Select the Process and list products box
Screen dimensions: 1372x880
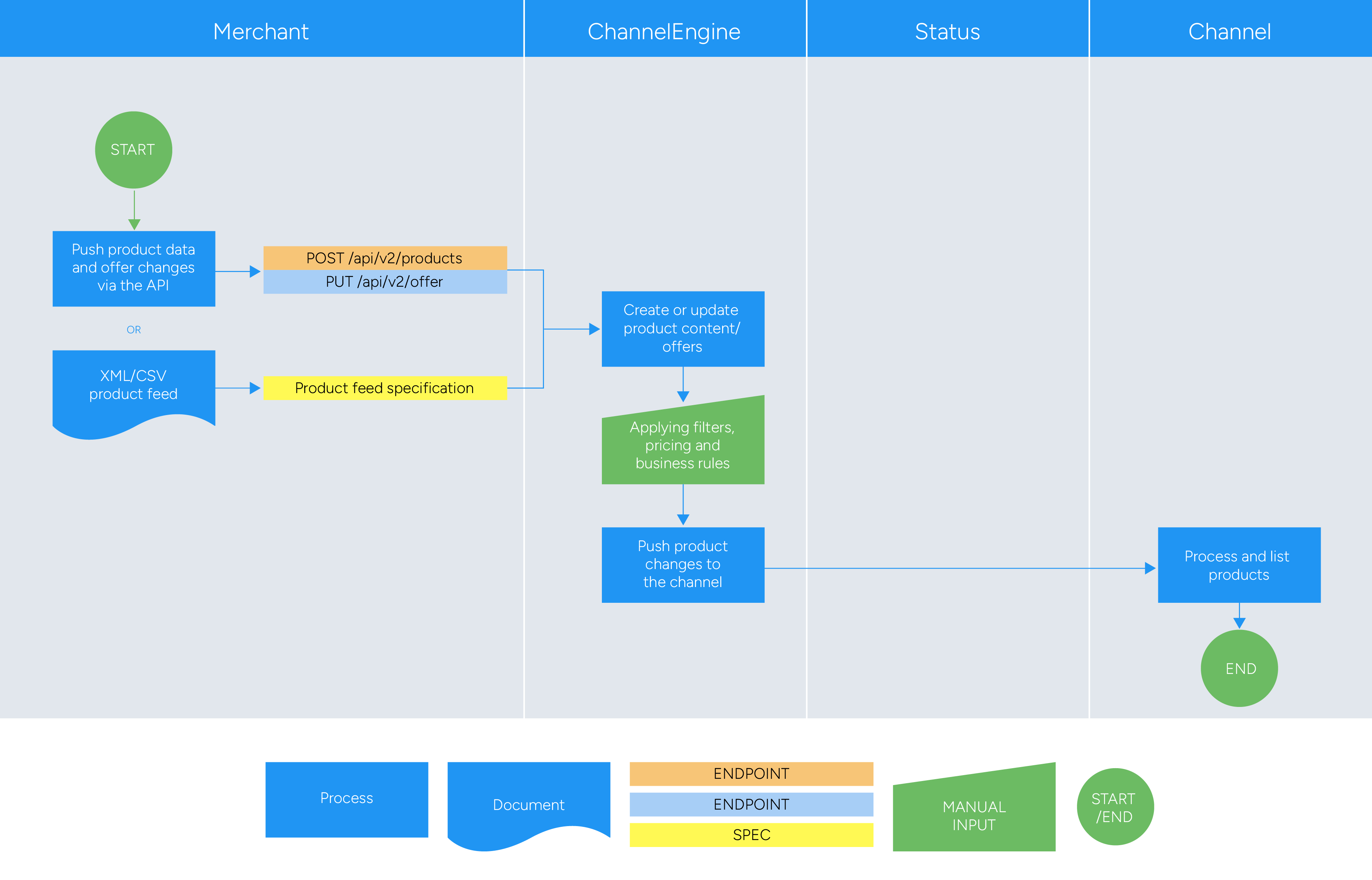1239,565
